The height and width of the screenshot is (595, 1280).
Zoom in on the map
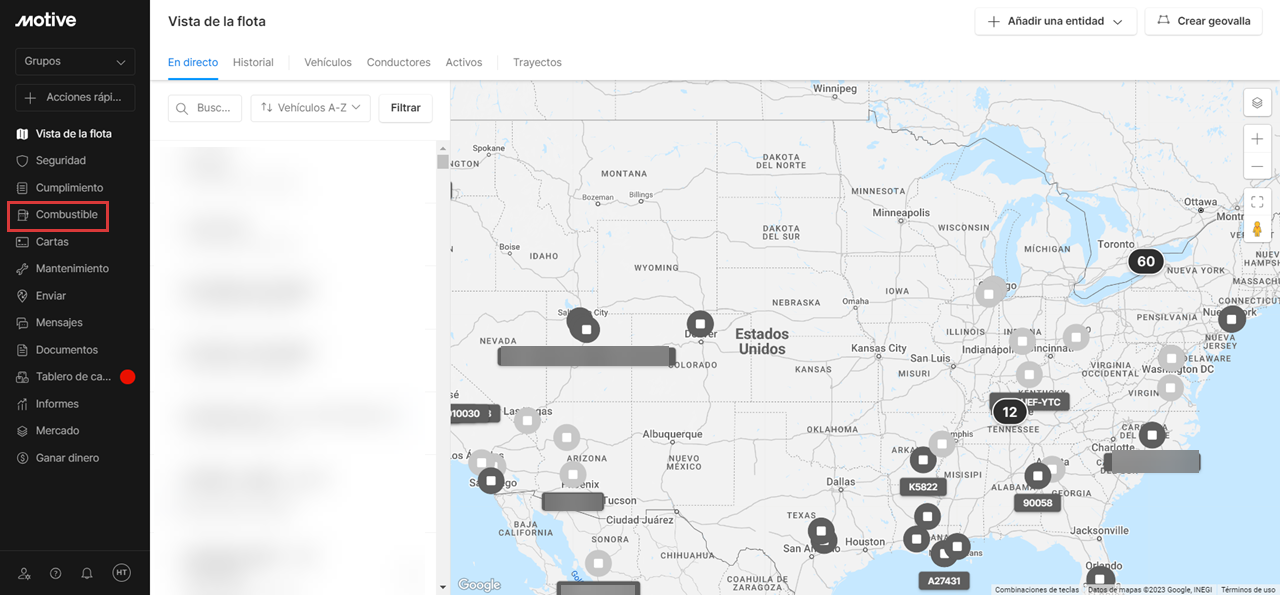coord(1257,138)
